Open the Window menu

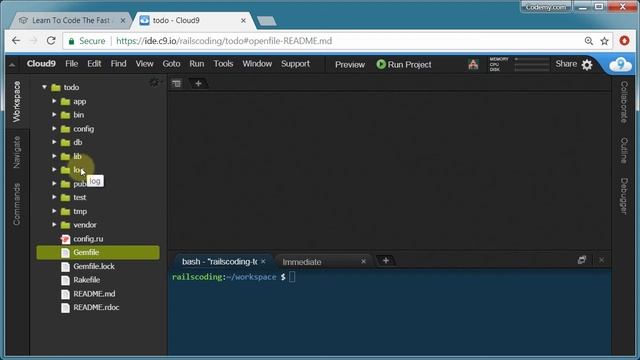(x=257, y=64)
